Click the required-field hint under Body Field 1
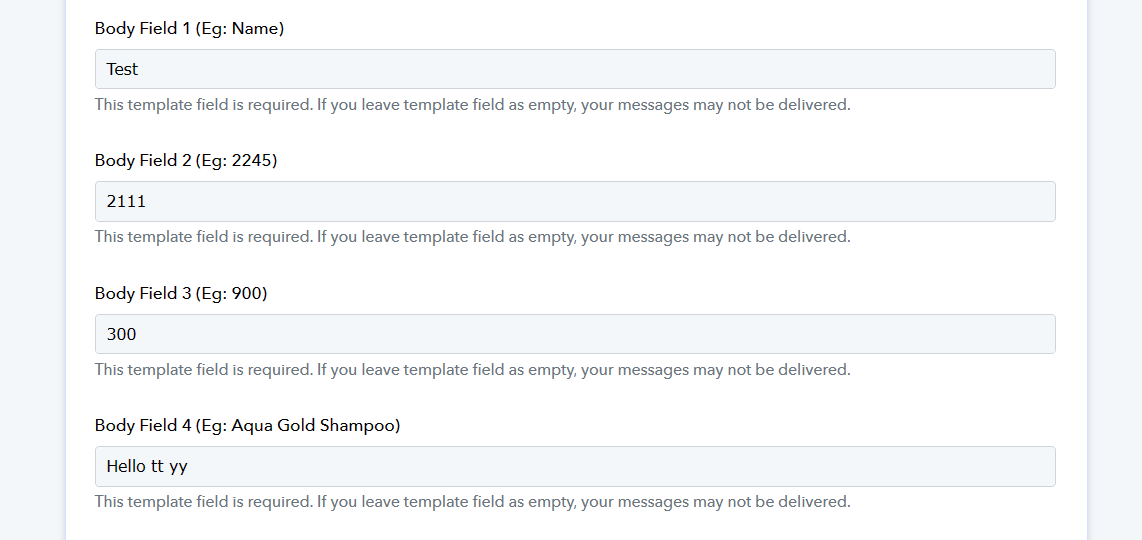Image resolution: width=1142 pixels, height=540 pixels. (473, 105)
